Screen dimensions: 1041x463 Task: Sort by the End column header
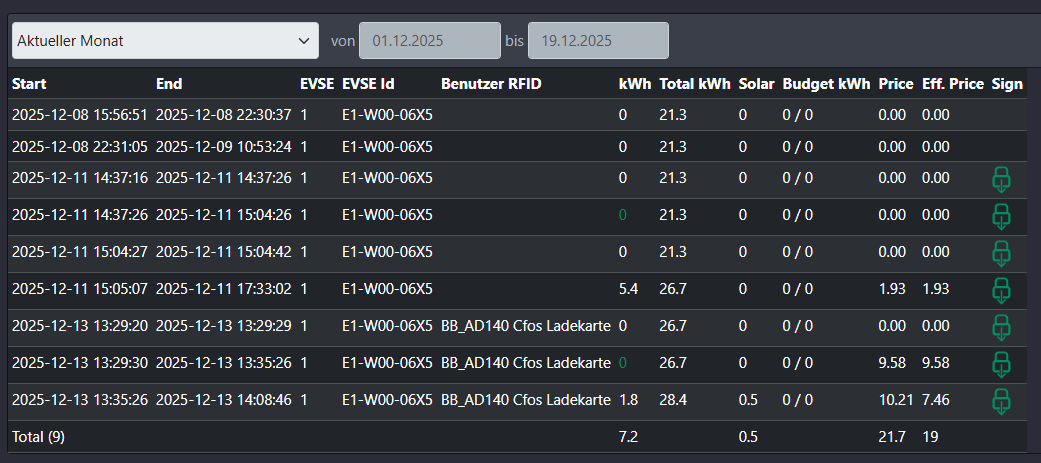click(169, 84)
